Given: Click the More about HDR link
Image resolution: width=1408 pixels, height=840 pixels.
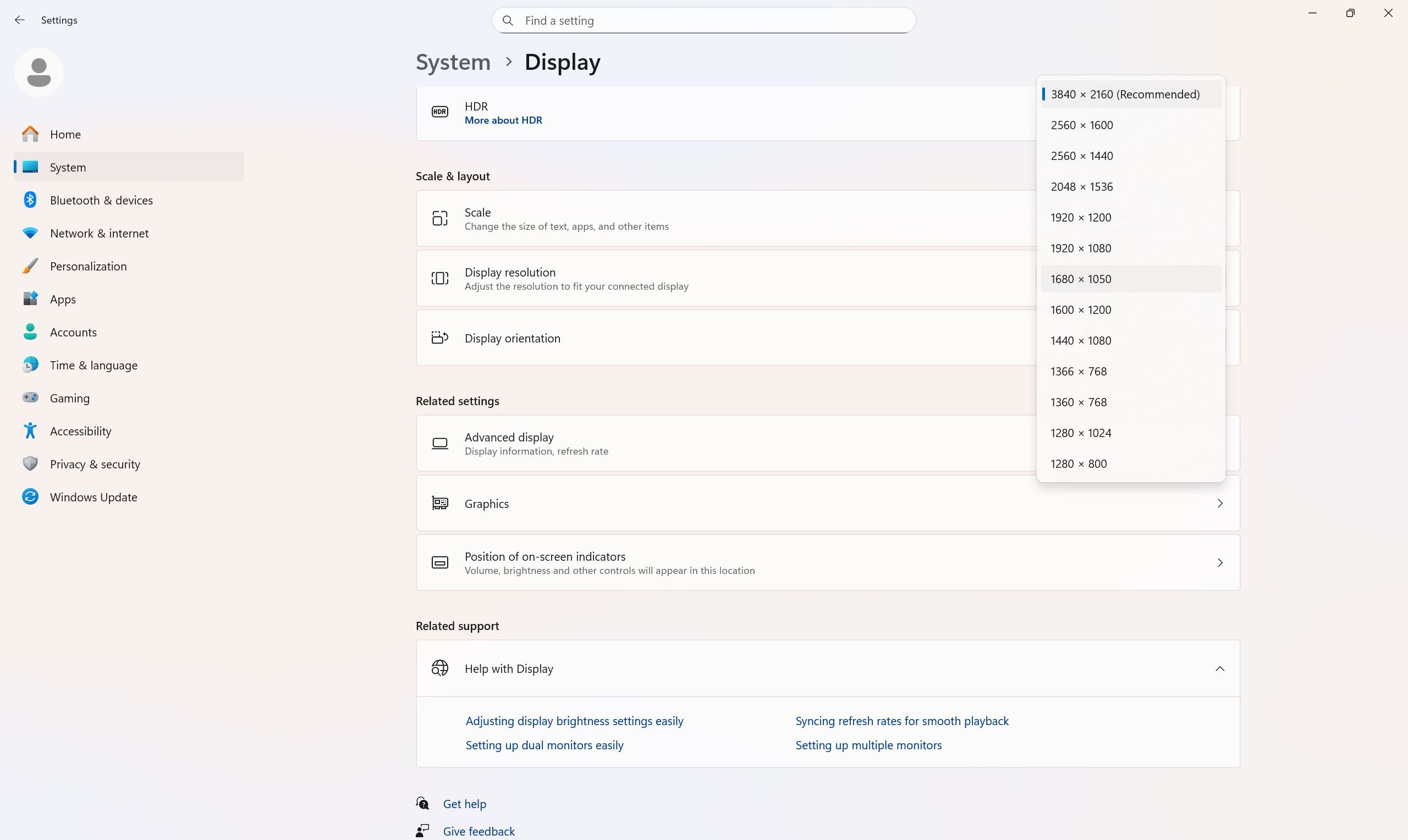Looking at the screenshot, I should 503,120.
